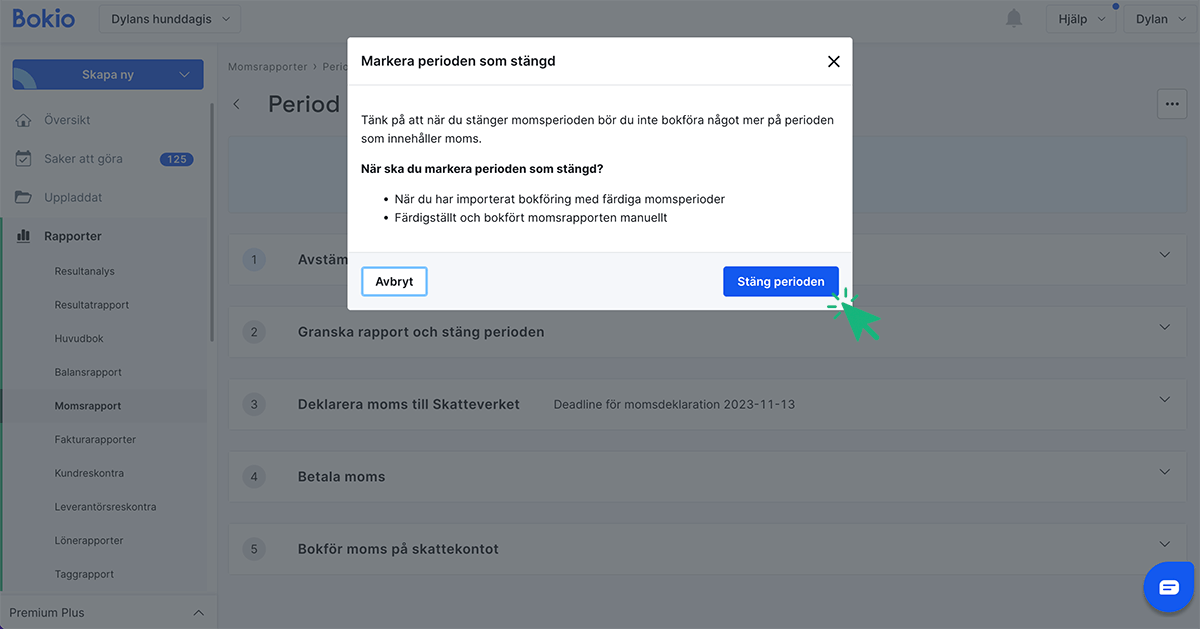
Task: Click the Rapporter bar chart icon
Action: coord(22,236)
